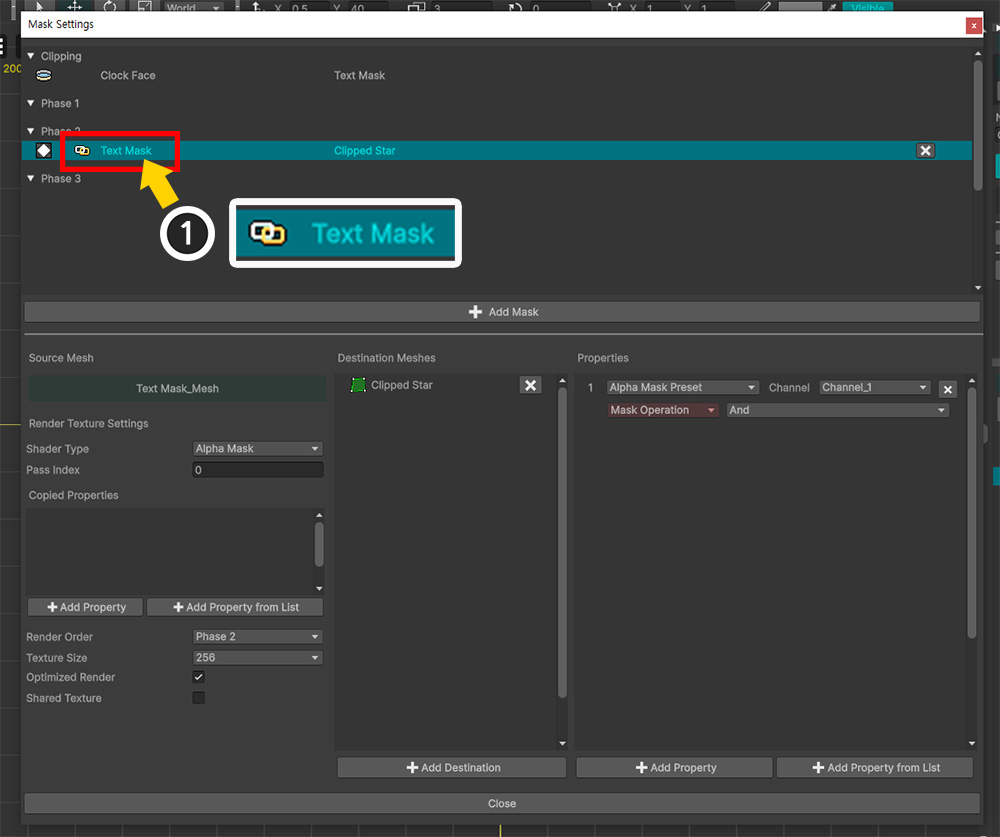
Task: Open the Alpha Mask Preset dropdown
Action: click(x=682, y=387)
